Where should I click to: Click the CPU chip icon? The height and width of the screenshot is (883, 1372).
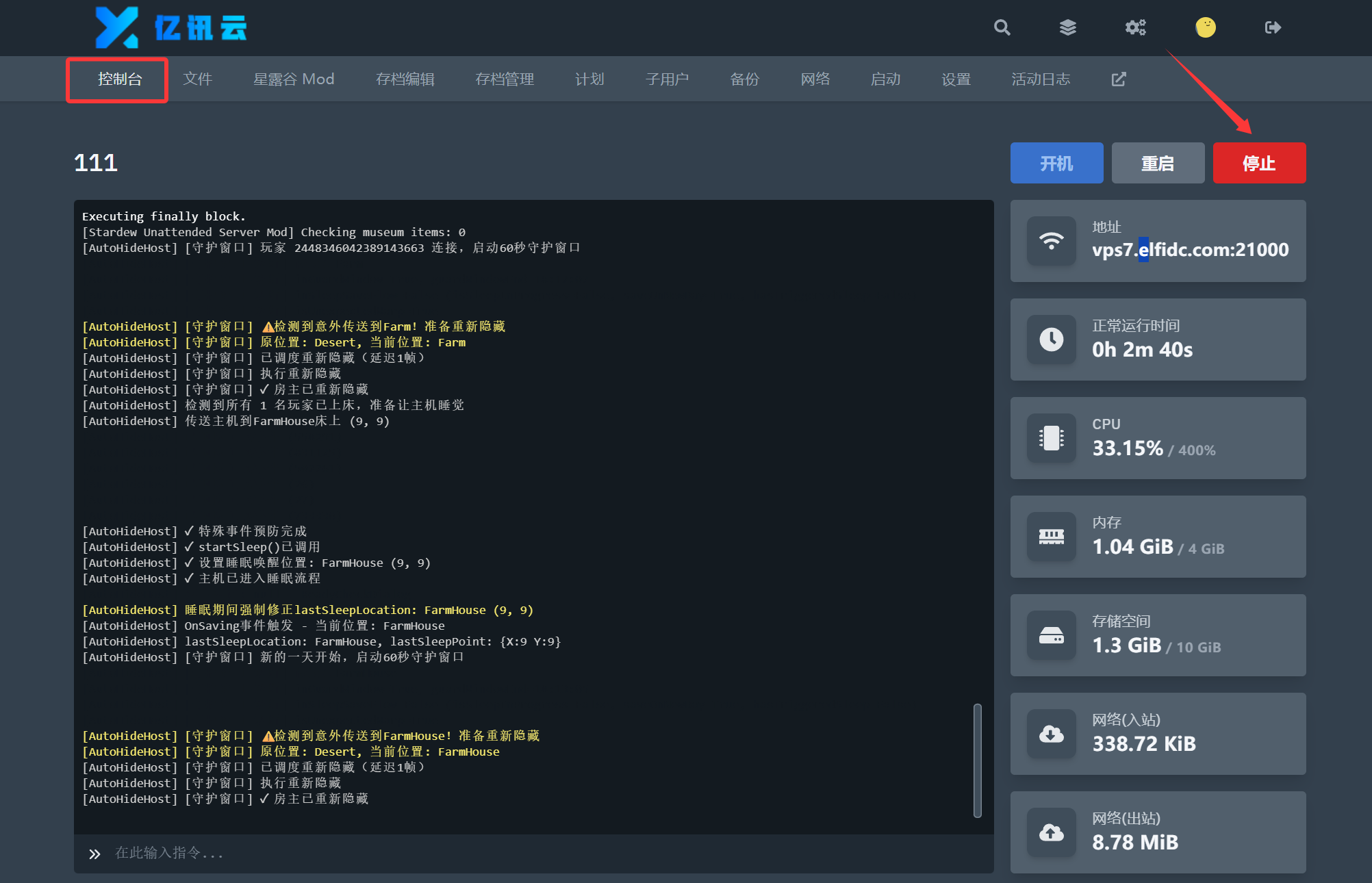pyautogui.click(x=1052, y=438)
